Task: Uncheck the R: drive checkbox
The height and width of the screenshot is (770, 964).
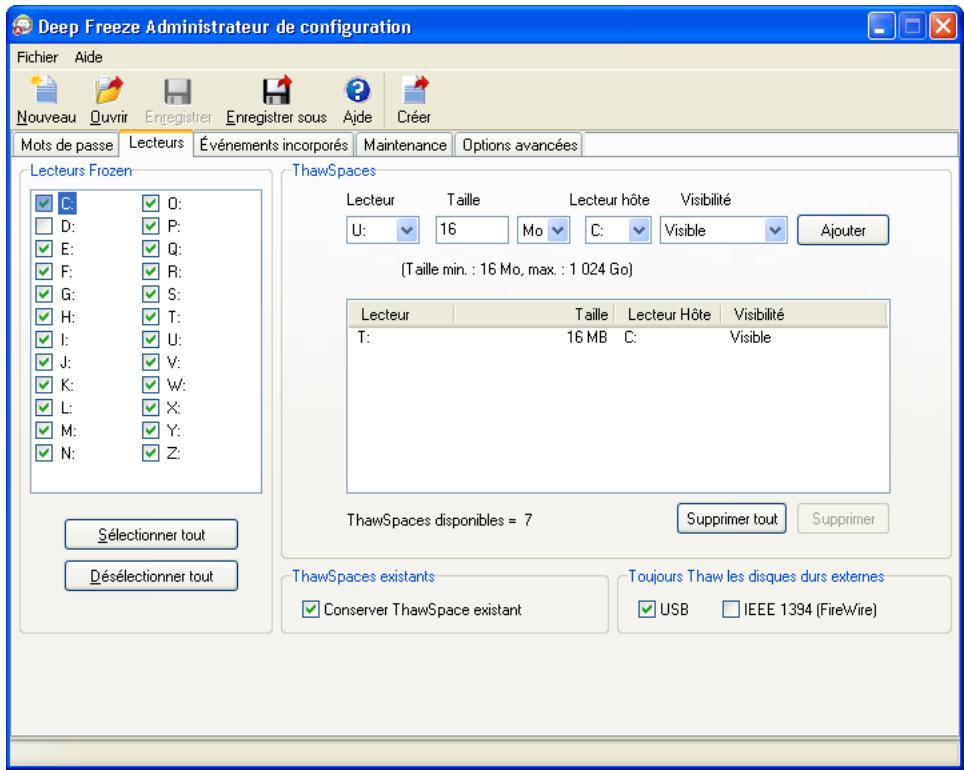Action: (151, 271)
